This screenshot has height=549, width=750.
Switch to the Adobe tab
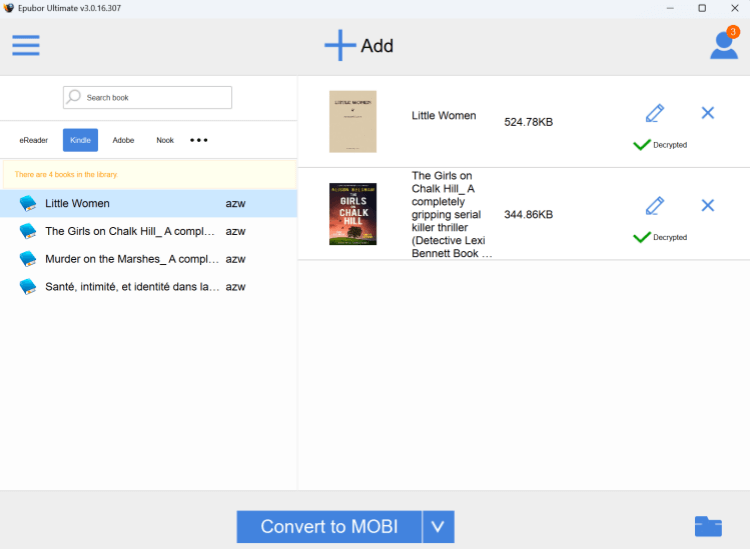(123, 140)
